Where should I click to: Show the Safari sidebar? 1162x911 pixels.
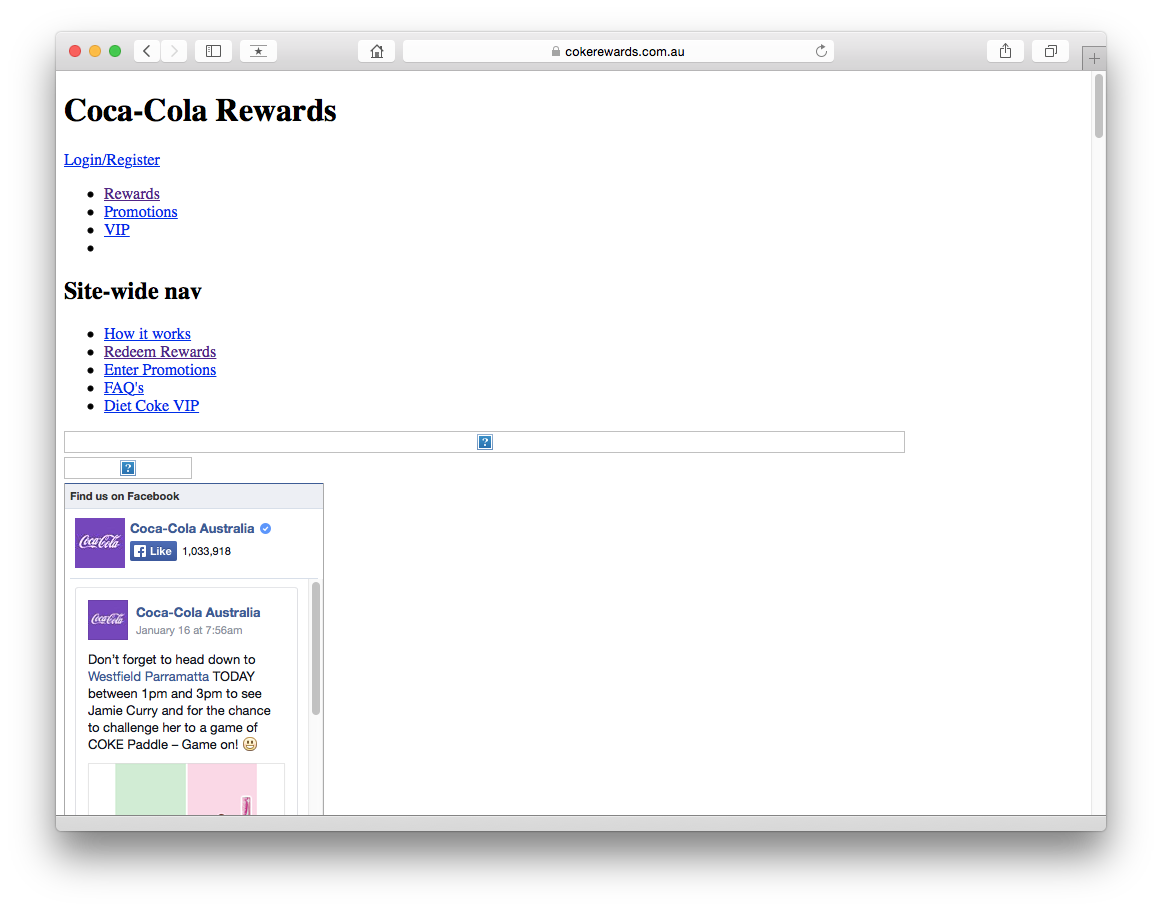[213, 51]
